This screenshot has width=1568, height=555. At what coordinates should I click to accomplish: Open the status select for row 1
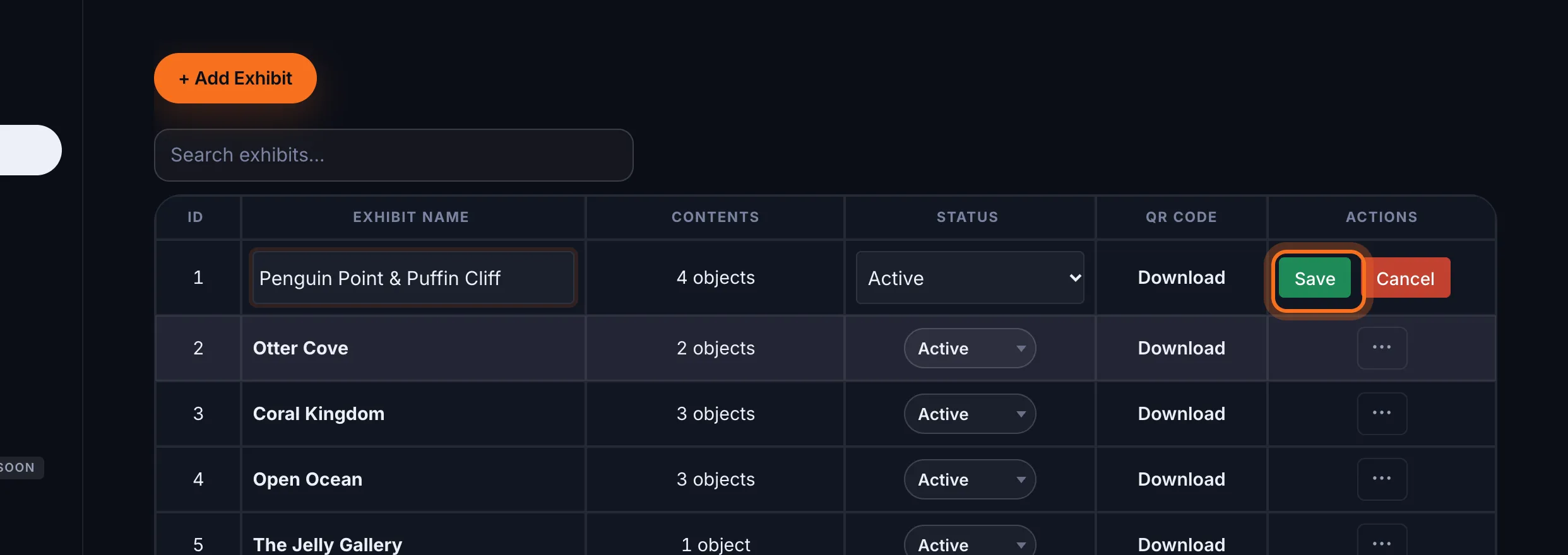(x=970, y=278)
